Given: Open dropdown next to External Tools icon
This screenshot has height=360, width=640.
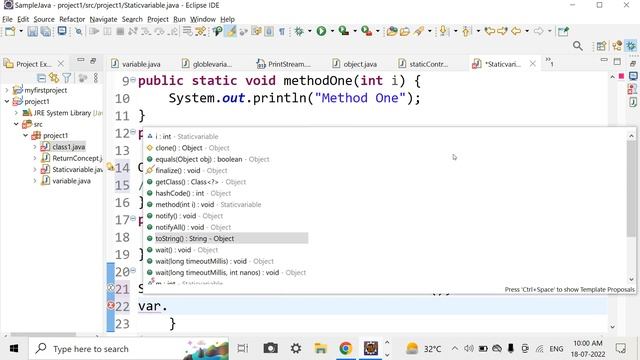Looking at the screenshot, I should coord(378,31).
